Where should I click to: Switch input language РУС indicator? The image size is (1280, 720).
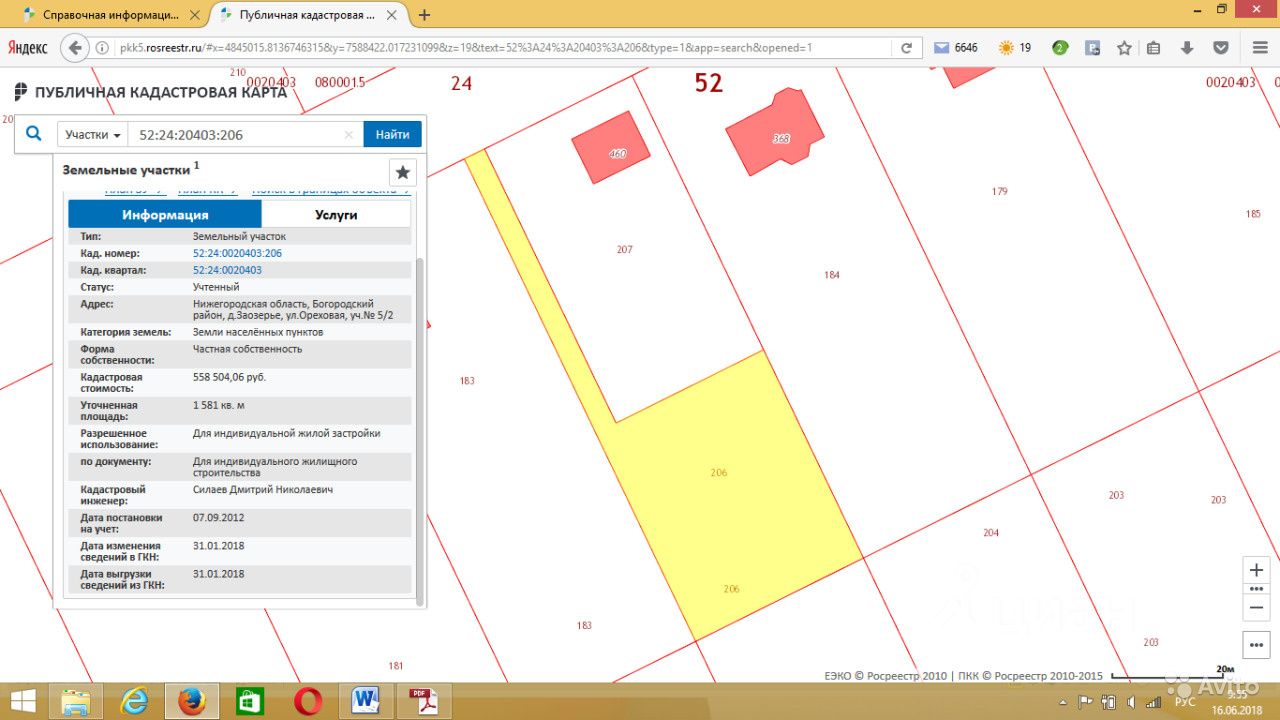(x=1184, y=702)
